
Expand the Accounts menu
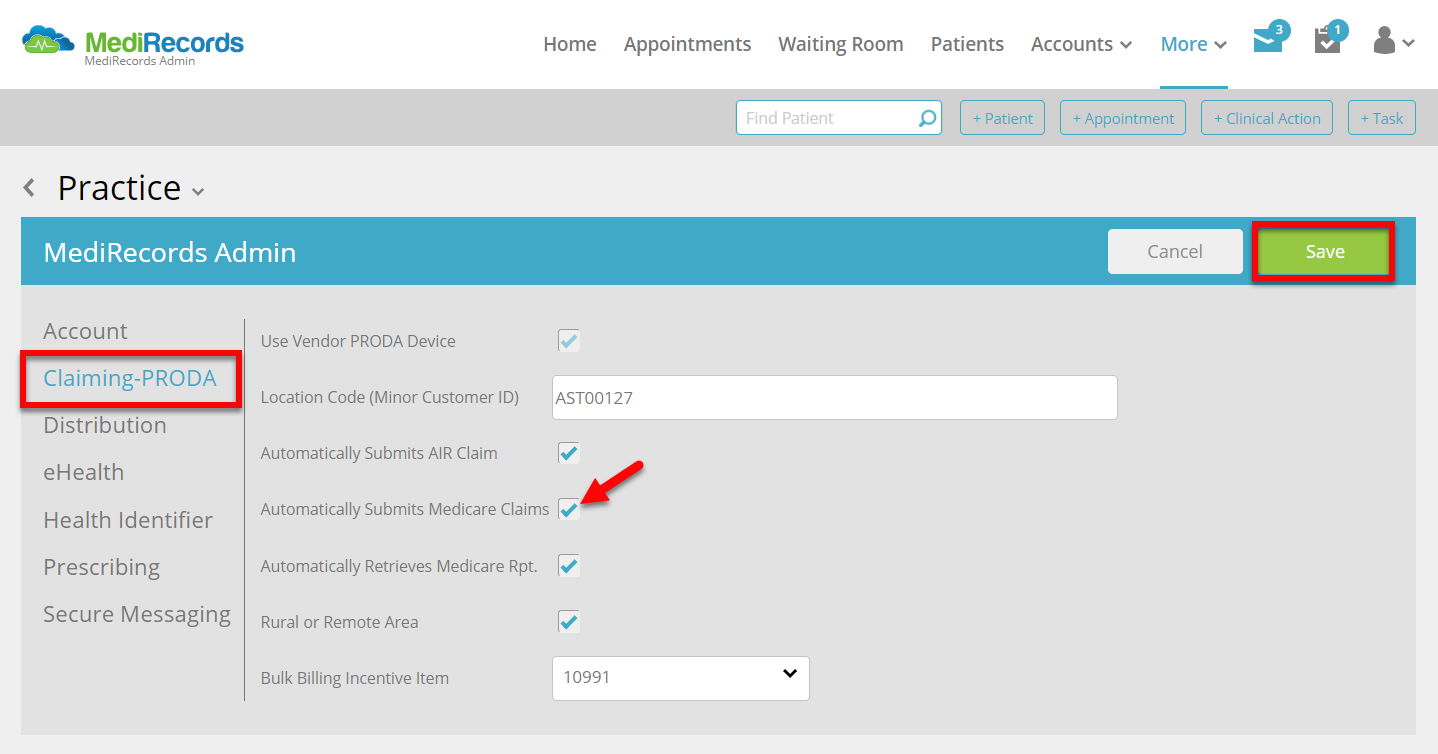(x=1081, y=44)
